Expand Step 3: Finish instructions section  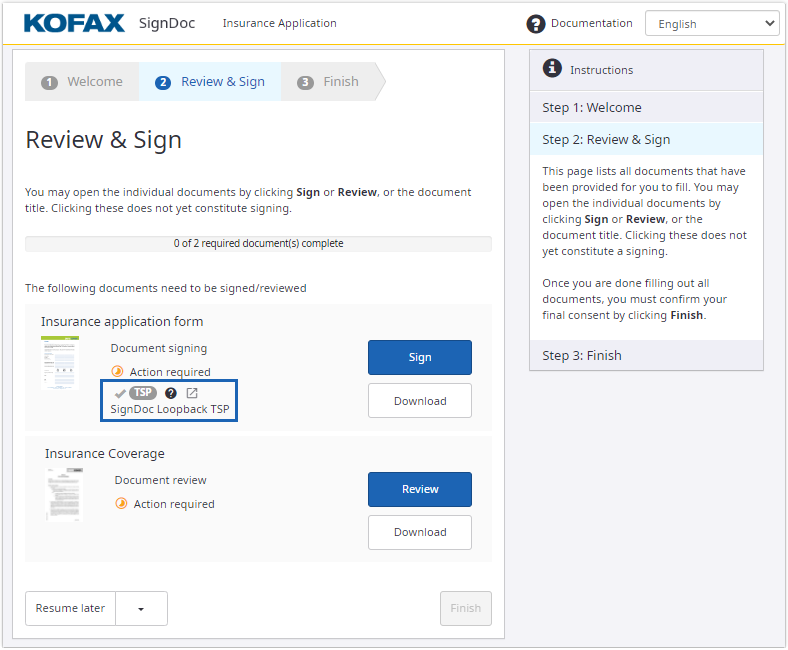[x=646, y=355]
